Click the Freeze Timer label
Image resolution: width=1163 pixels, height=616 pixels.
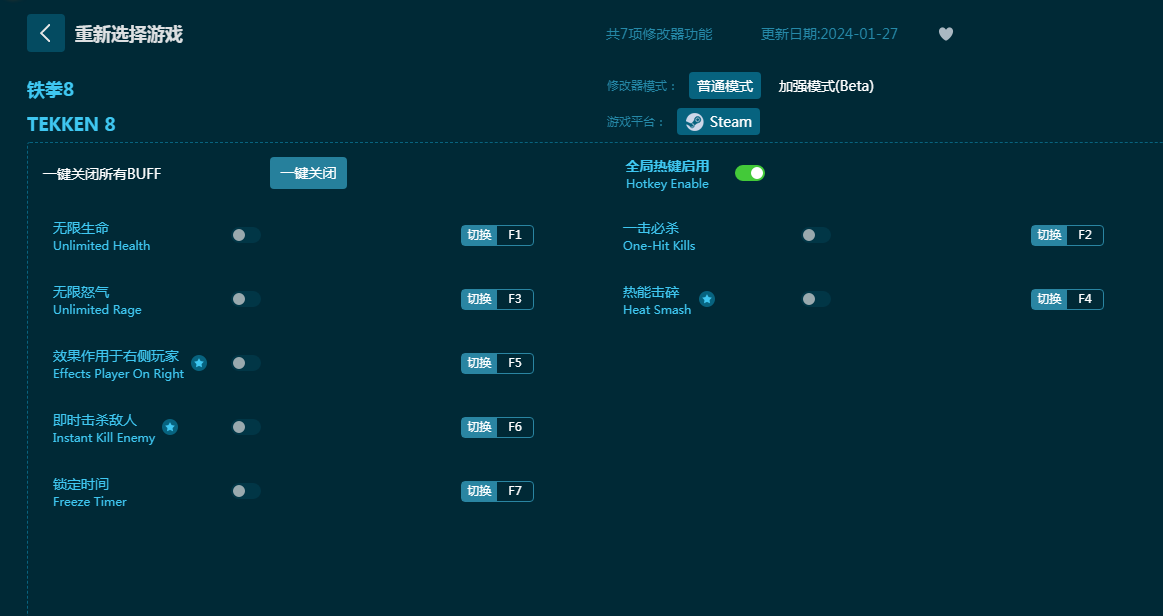(x=90, y=502)
